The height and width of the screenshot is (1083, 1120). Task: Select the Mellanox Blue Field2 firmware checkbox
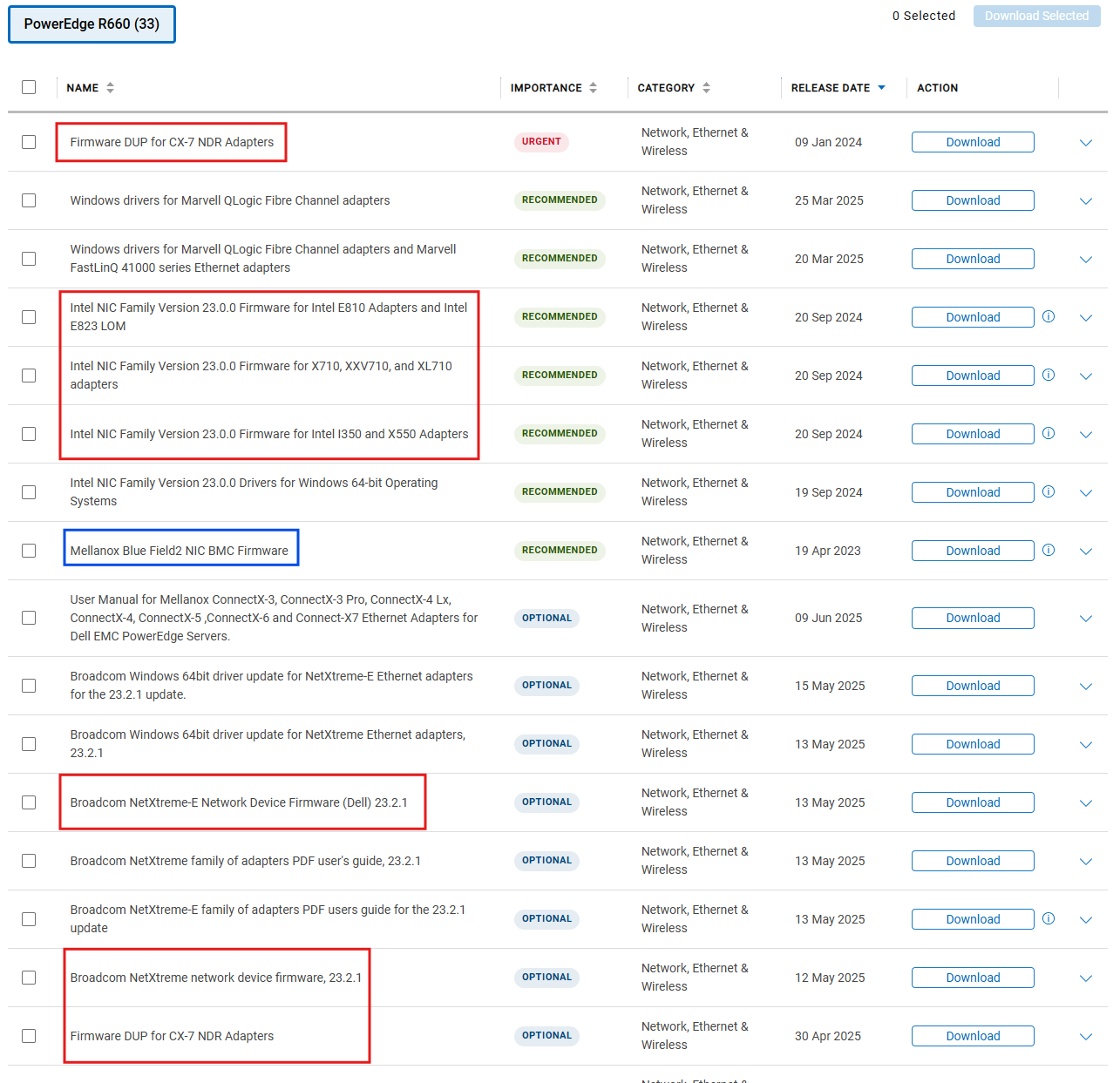point(29,550)
